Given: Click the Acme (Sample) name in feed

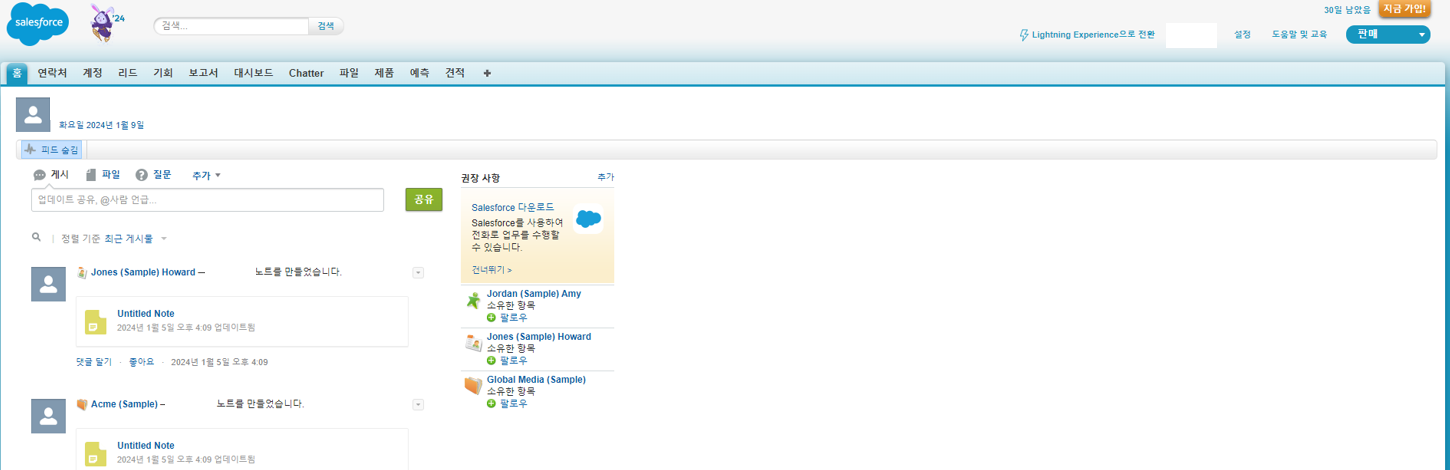Looking at the screenshot, I should (124, 404).
